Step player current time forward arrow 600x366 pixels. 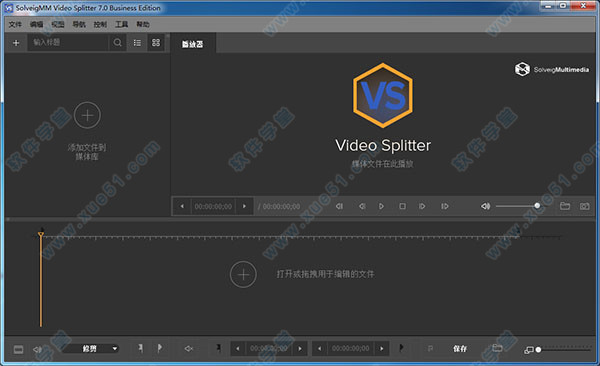[x=244, y=206]
